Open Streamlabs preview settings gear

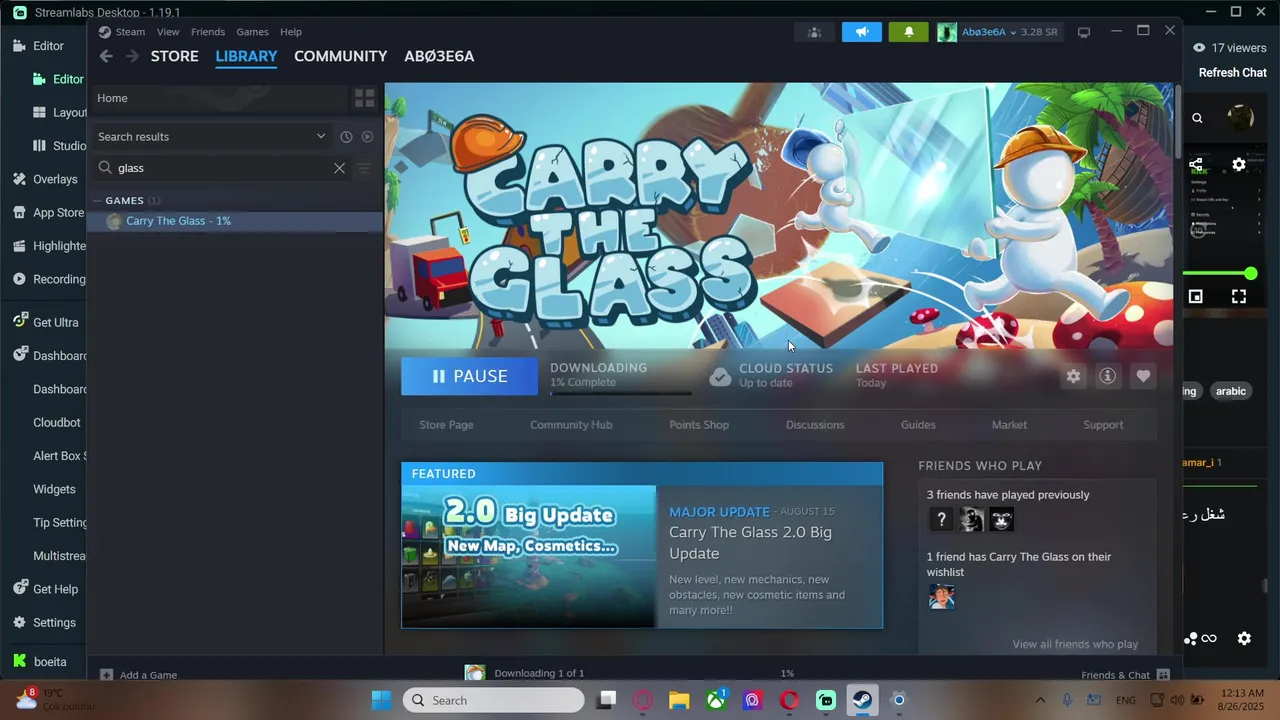point(1239,164)
